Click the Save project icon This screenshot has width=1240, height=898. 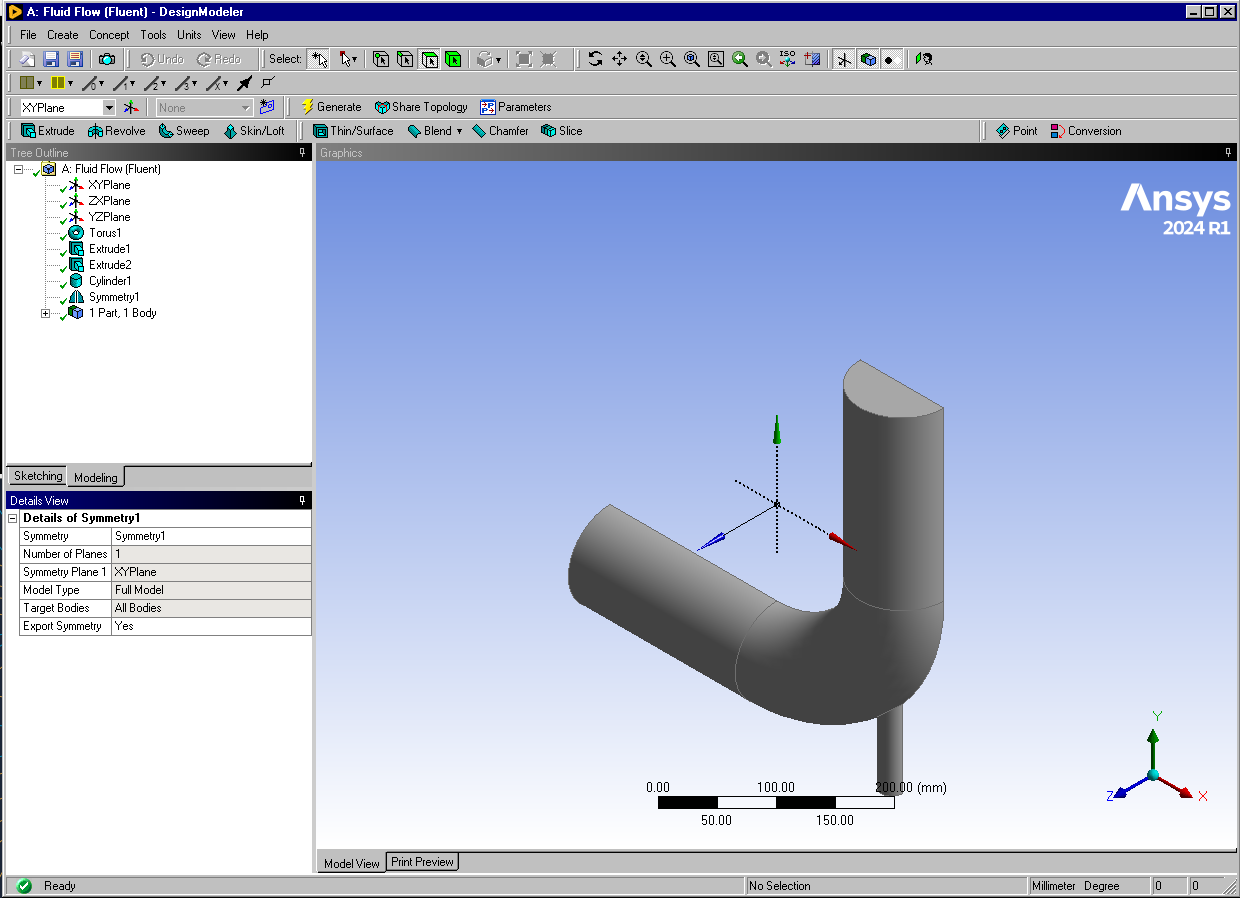50,59
